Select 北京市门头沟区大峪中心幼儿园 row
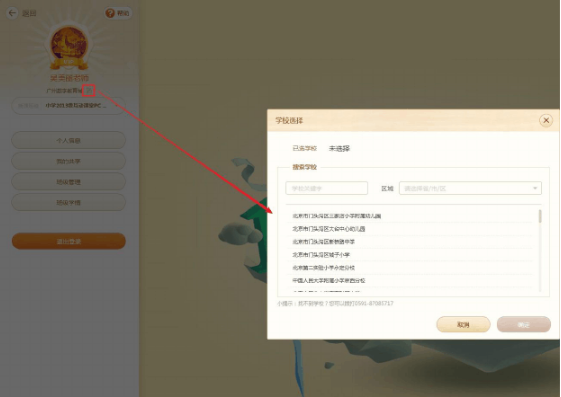This screenshot has width=561, height=397. tap(411, 229)
